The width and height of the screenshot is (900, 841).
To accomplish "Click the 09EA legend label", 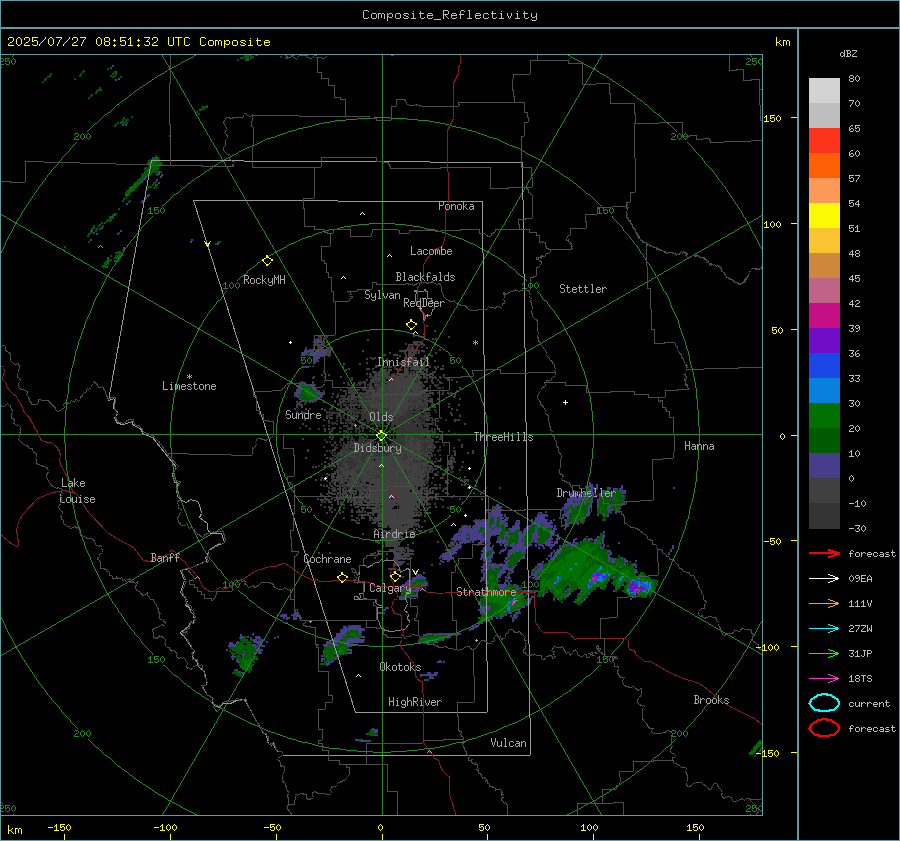I will pos(860,579).
